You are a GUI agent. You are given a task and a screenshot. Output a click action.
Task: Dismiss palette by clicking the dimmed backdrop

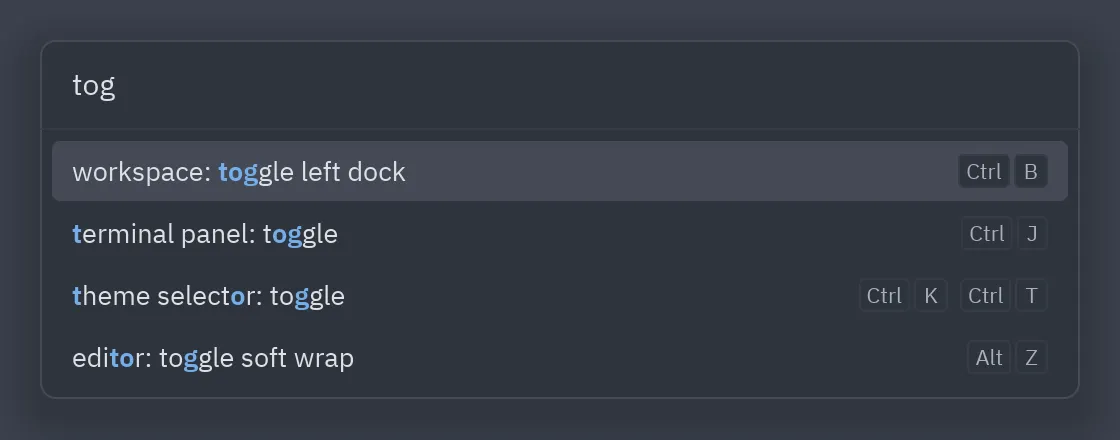pyautogui.click(x=560, y=421)
